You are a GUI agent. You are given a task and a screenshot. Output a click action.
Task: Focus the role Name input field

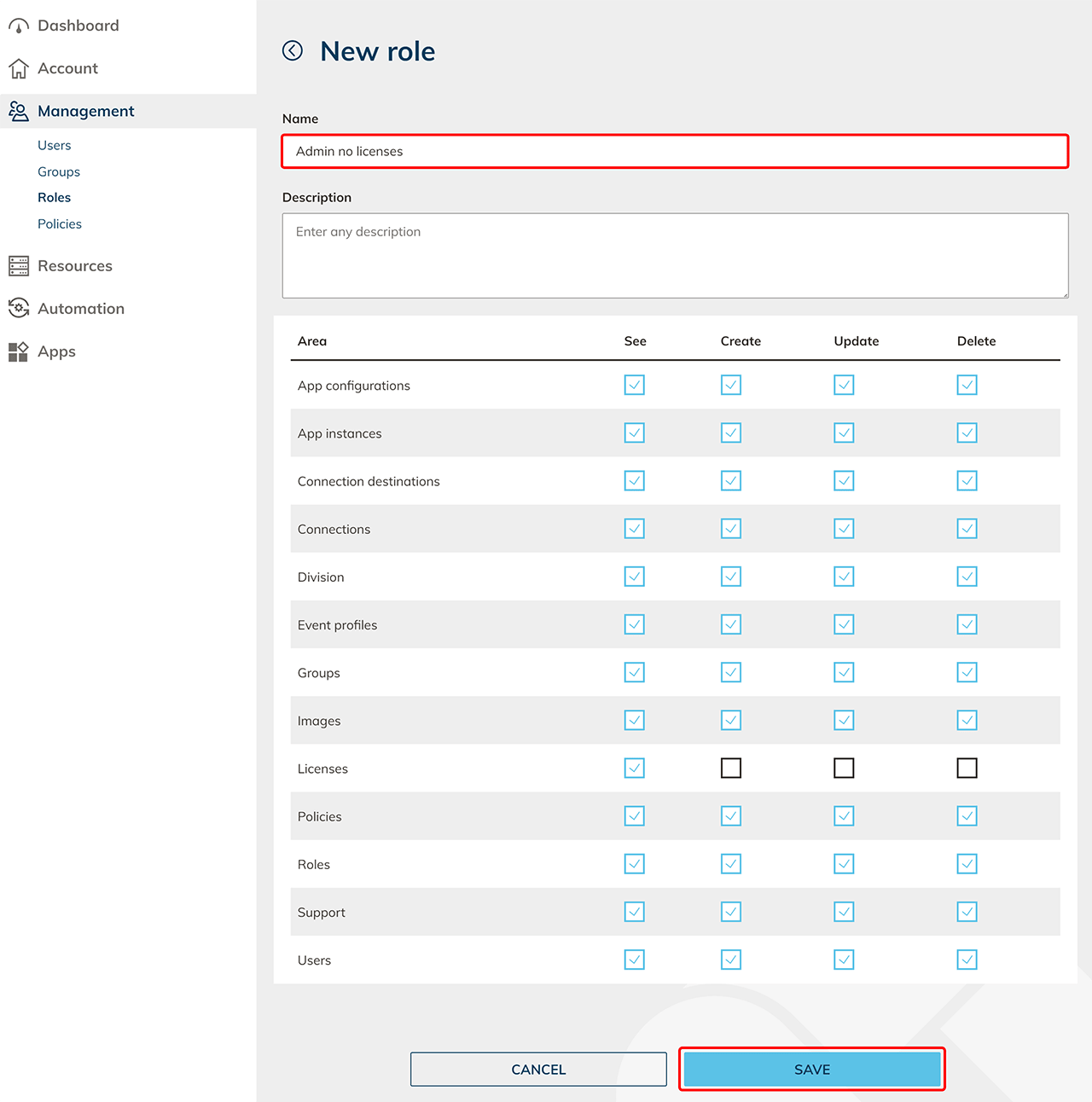pyautogui.click(x=675, y=152)
